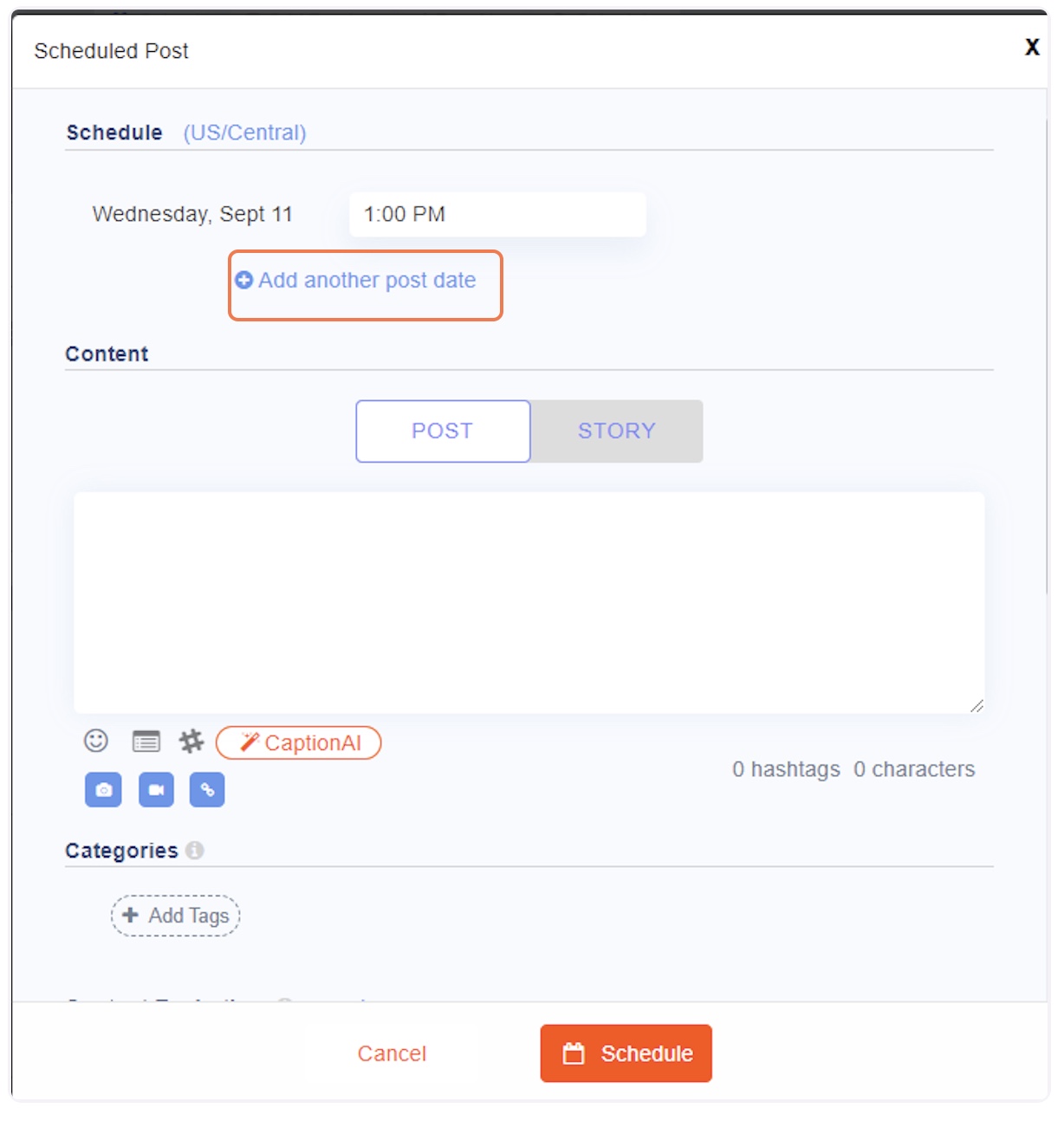Click Add Tags under Categories
The image size is (1064, 1121).
coord(176,916)
